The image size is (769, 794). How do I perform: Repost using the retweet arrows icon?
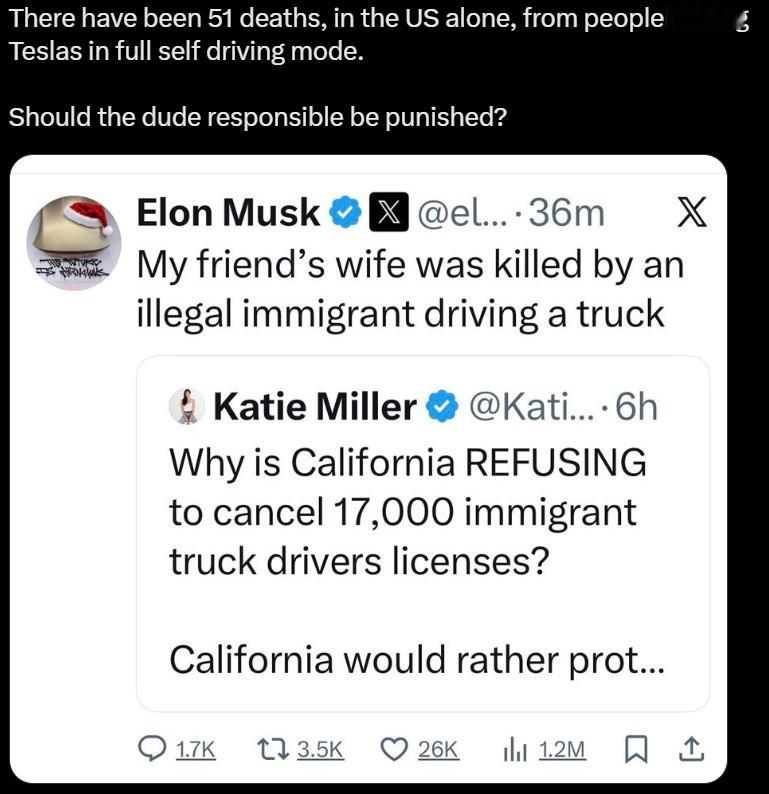click(271, 749)
